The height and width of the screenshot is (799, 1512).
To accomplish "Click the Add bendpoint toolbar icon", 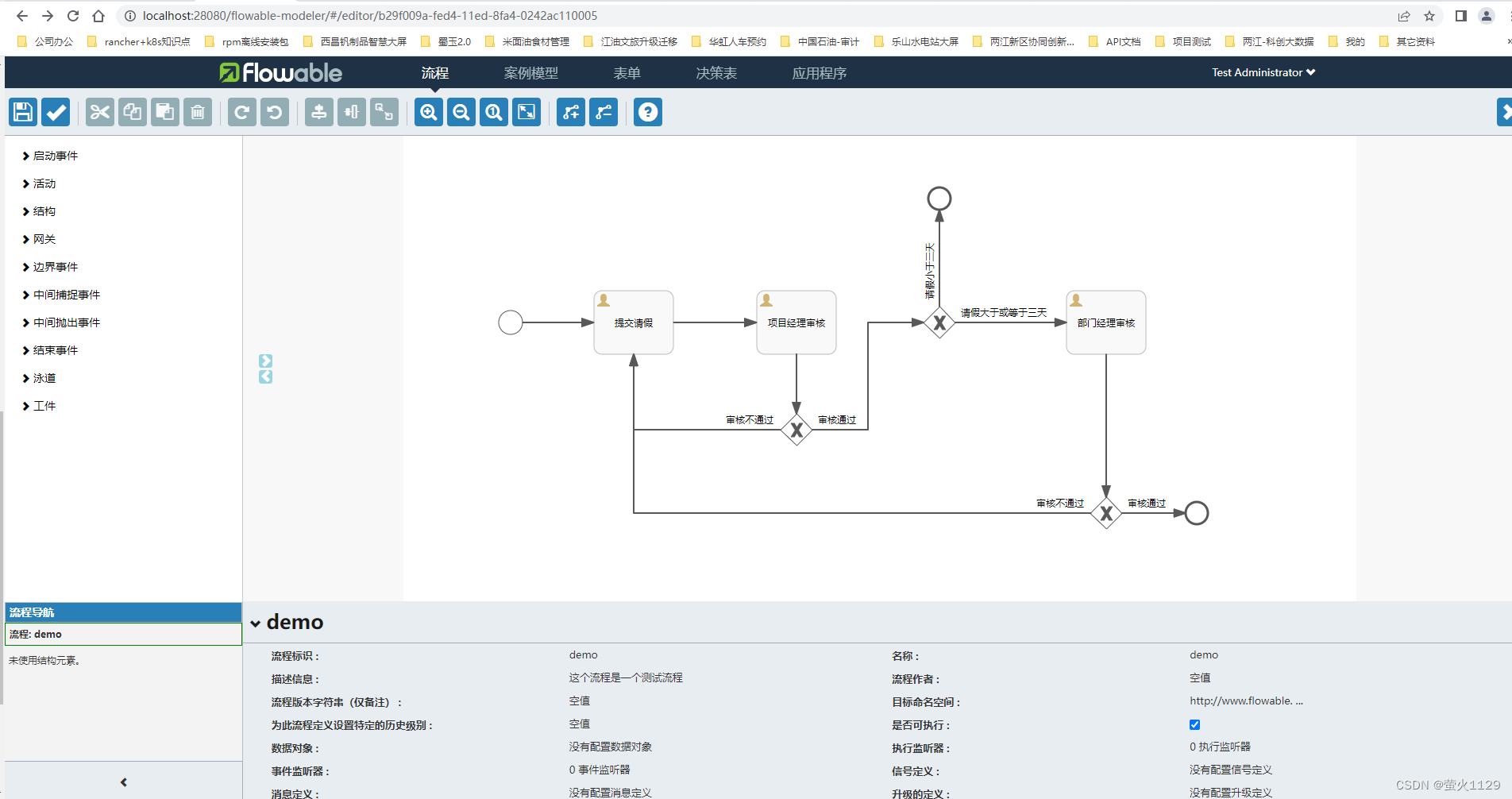I will click(571, 112).
